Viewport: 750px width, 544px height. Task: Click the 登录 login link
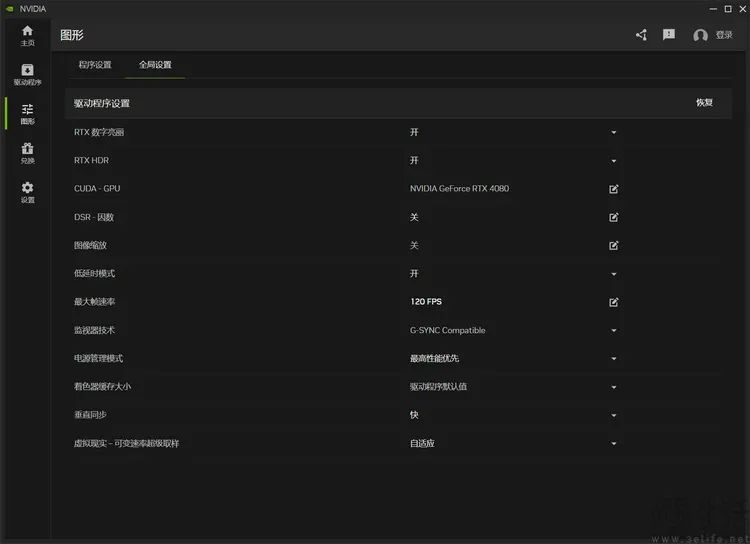[724, 35]
